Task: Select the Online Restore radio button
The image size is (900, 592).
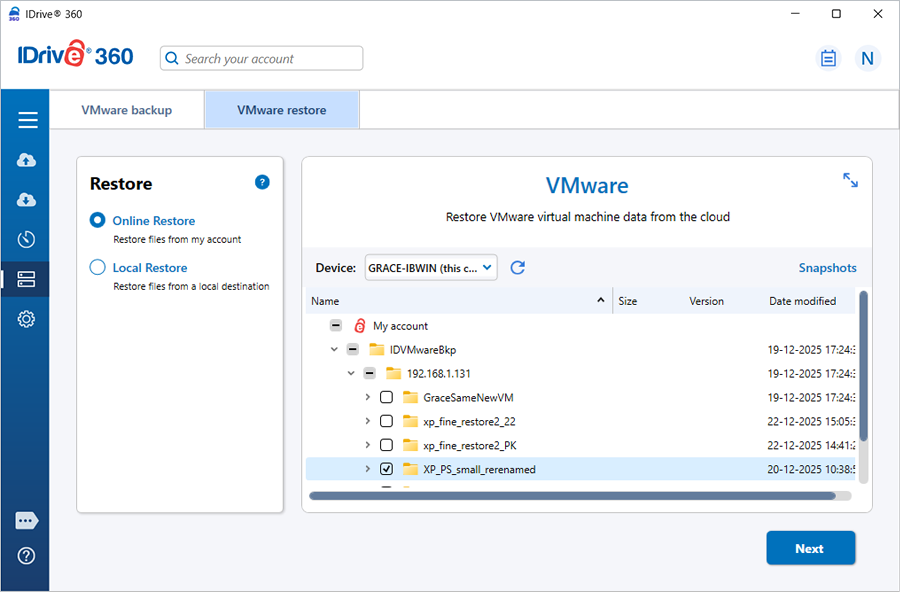Action: point(98,220)
